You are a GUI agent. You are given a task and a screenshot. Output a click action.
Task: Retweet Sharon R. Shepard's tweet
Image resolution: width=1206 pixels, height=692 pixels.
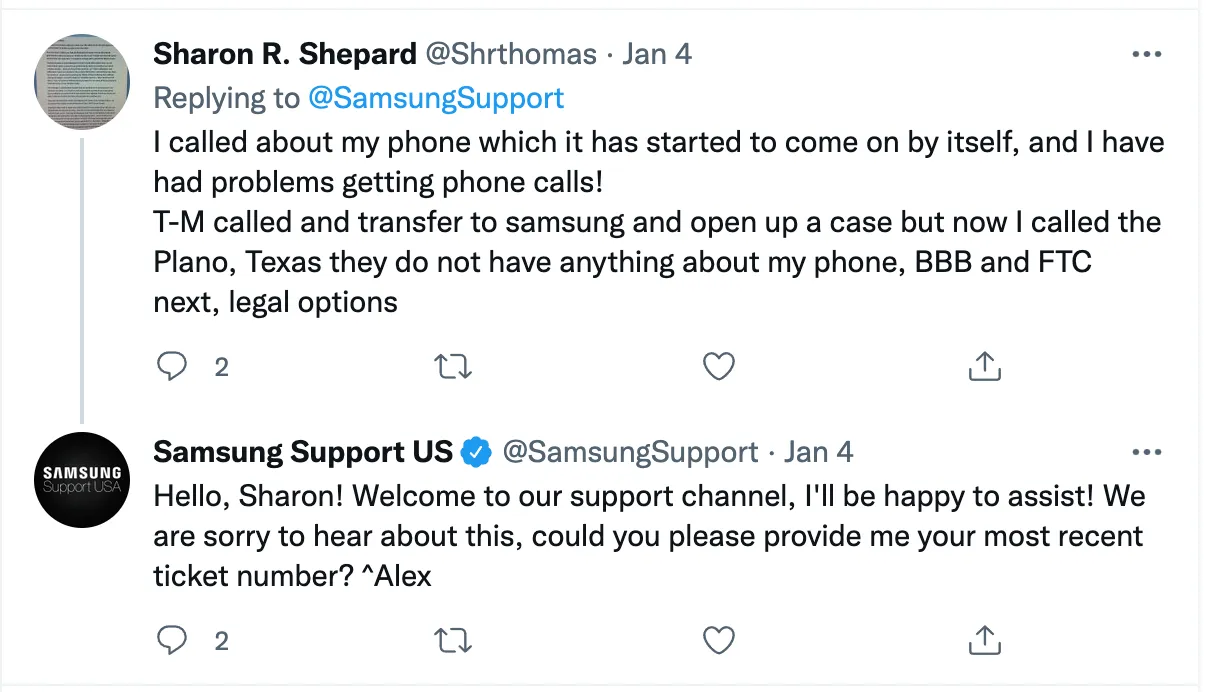point(454,367)
